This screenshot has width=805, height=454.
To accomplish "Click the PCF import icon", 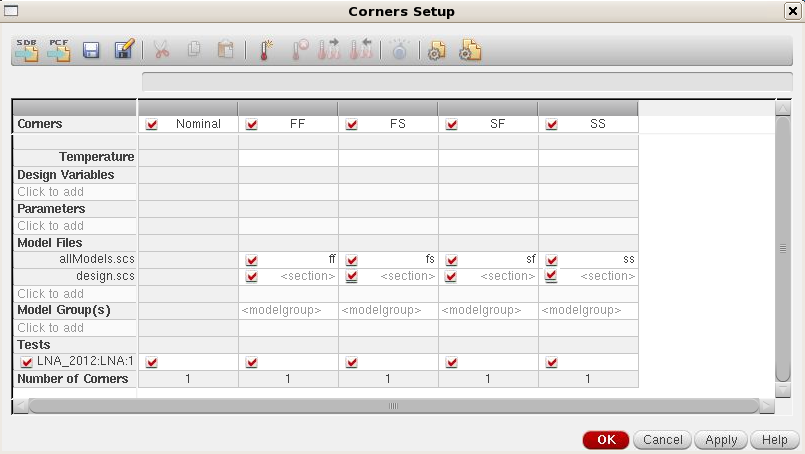I will pyautogui.click(x=58, y=50).
